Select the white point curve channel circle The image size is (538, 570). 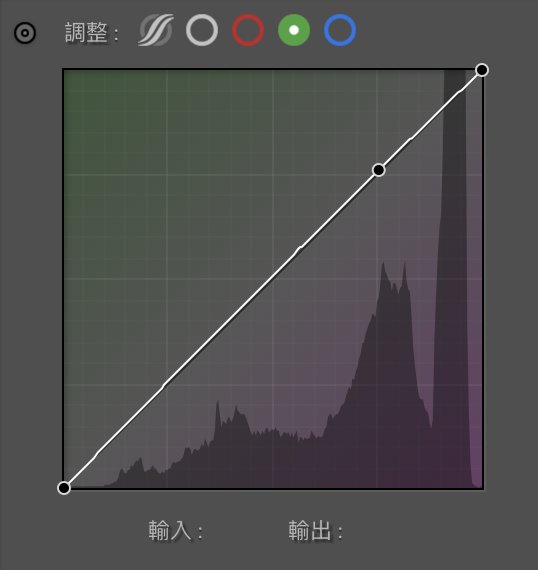pos(202,30)
